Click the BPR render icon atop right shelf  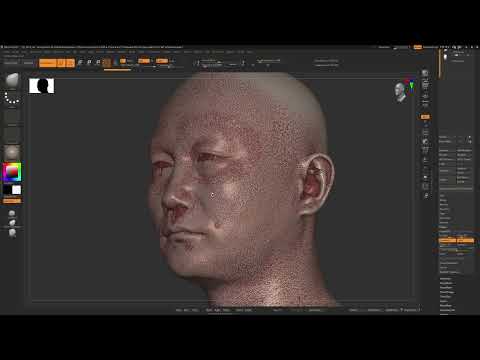click(x=425, y=73)
